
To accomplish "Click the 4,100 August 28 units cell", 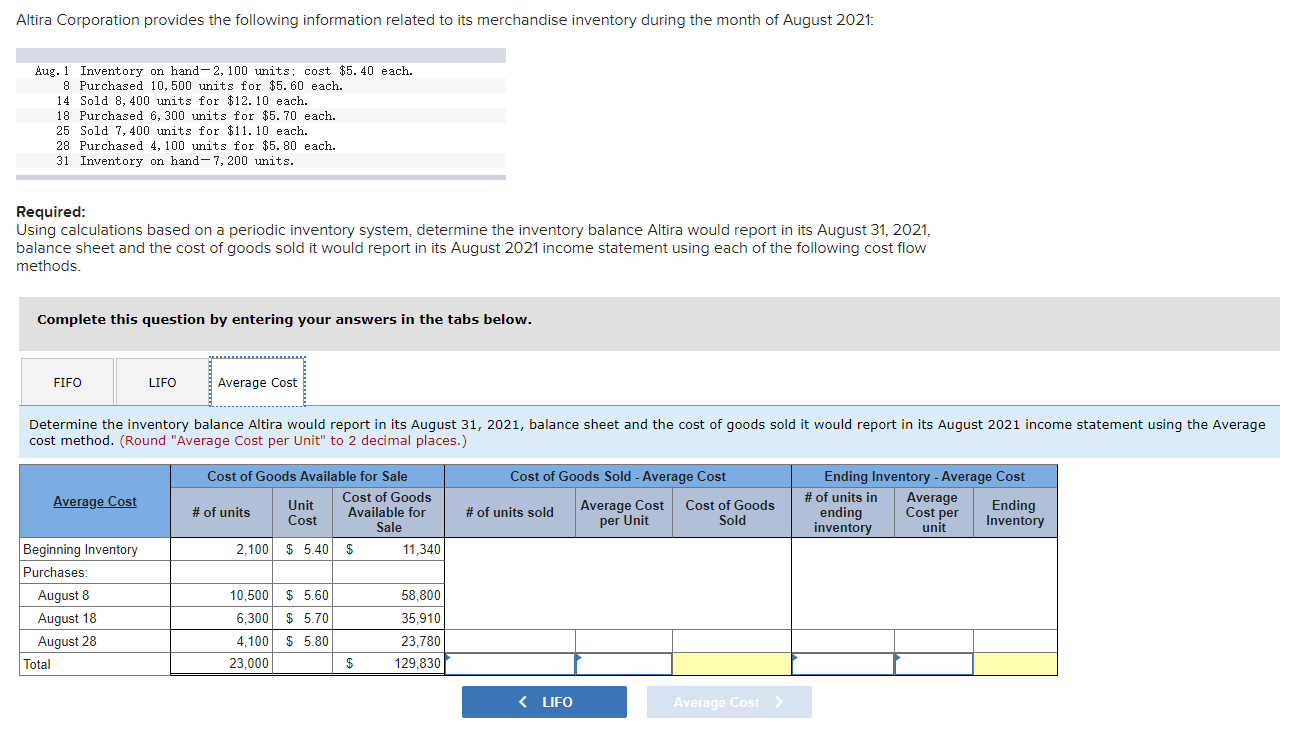I will click(x=221, y=641).
